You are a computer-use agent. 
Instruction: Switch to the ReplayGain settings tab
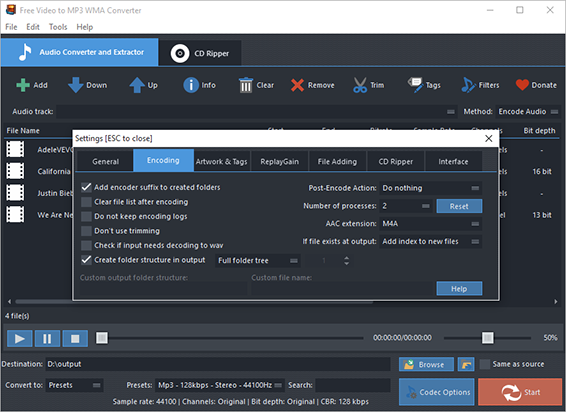[280, 161]
